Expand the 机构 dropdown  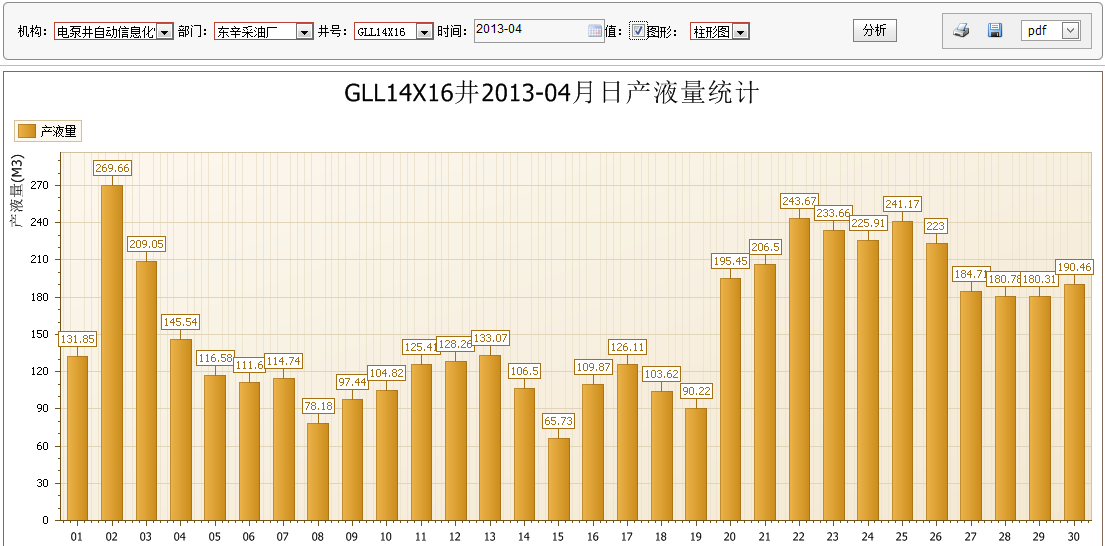pos(165,32)
